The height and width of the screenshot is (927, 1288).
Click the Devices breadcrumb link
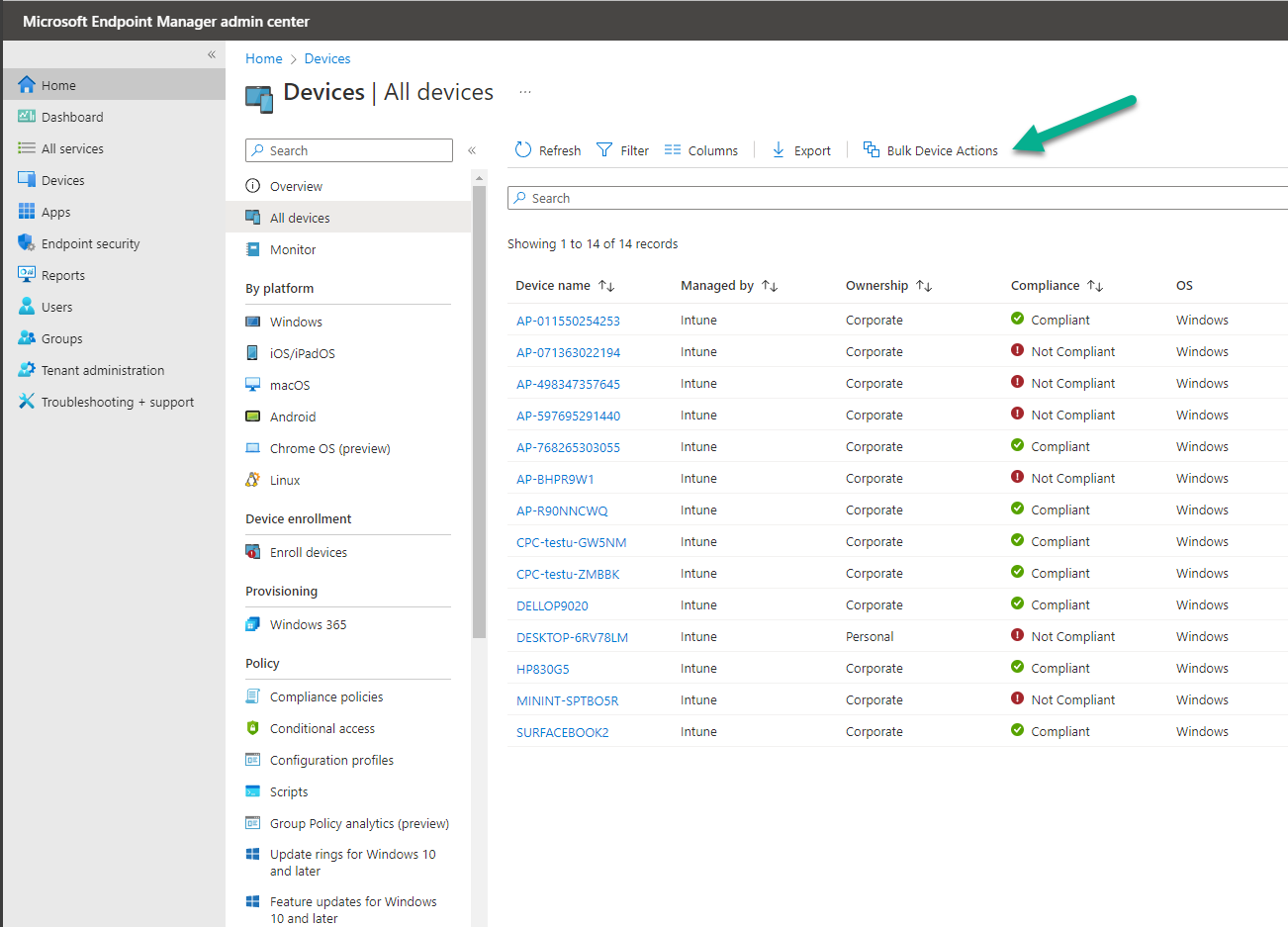pyautogui.click(x=327, y=59)
